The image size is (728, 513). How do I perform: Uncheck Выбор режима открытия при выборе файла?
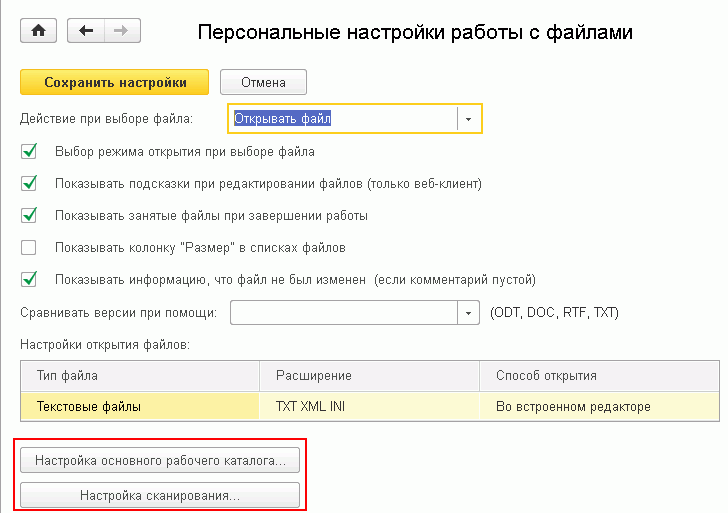coord(29,152)
